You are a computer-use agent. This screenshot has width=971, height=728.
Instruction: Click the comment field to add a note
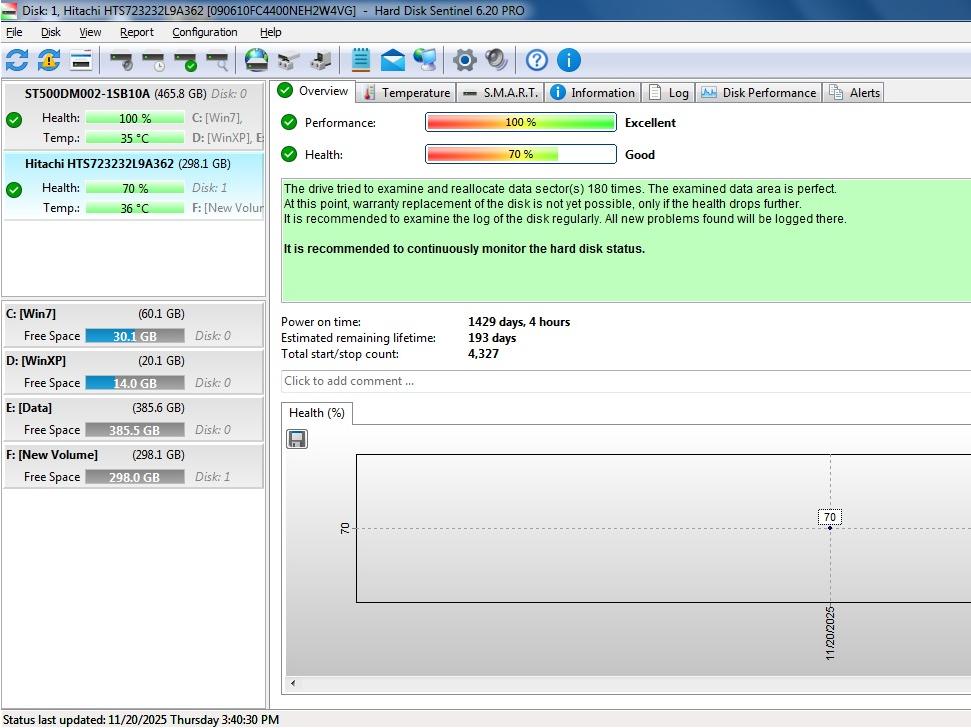coord(620,381)
